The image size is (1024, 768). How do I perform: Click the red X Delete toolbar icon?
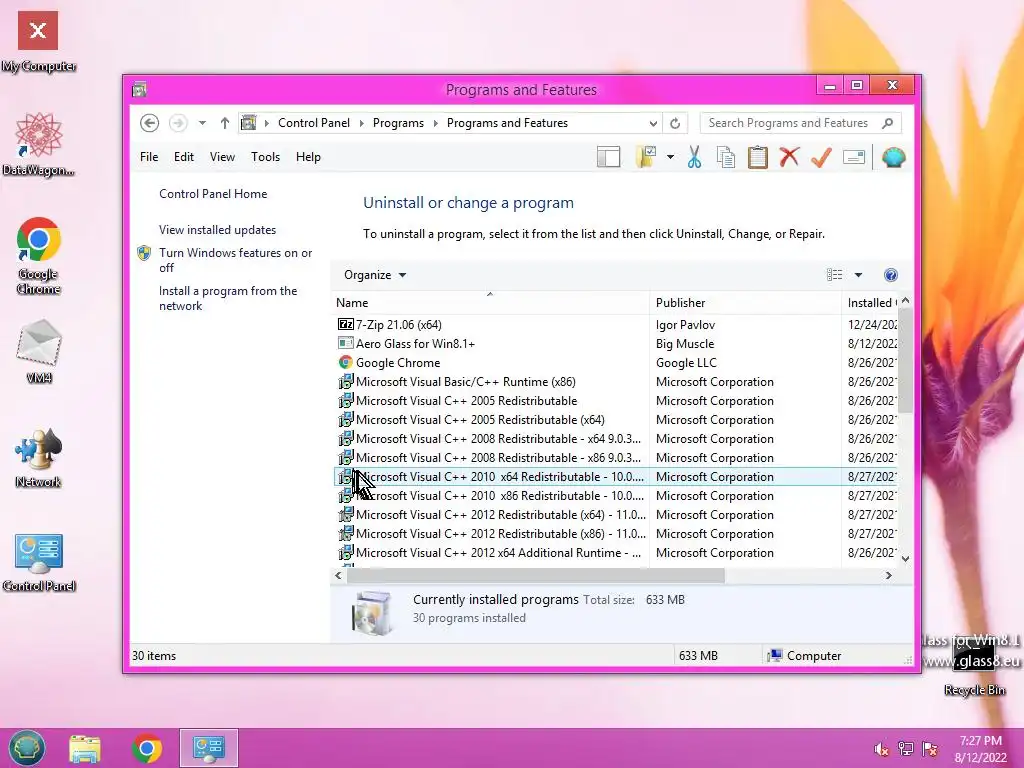coord(790,157)
